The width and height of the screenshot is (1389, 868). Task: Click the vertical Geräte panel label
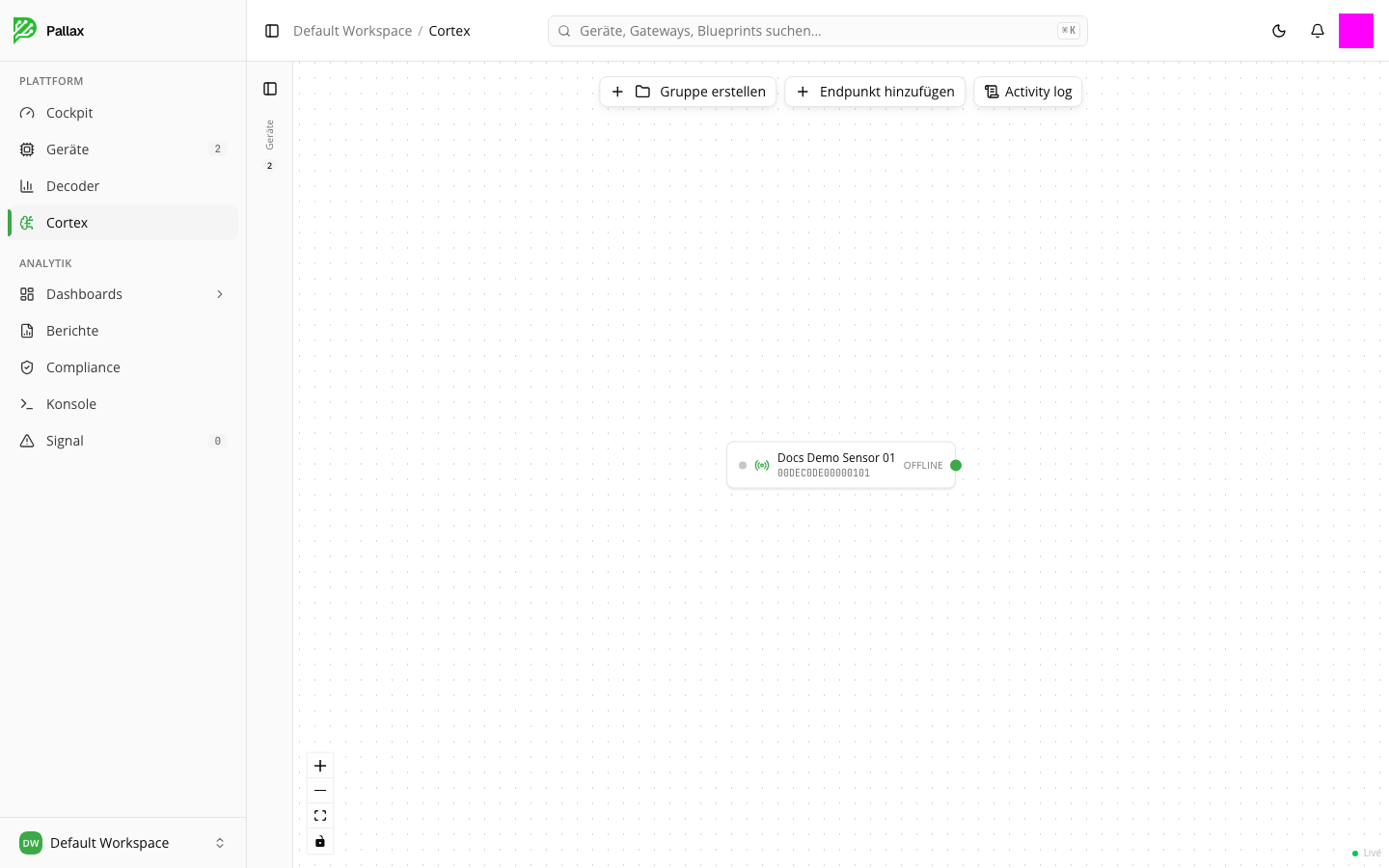coord(270,134)
